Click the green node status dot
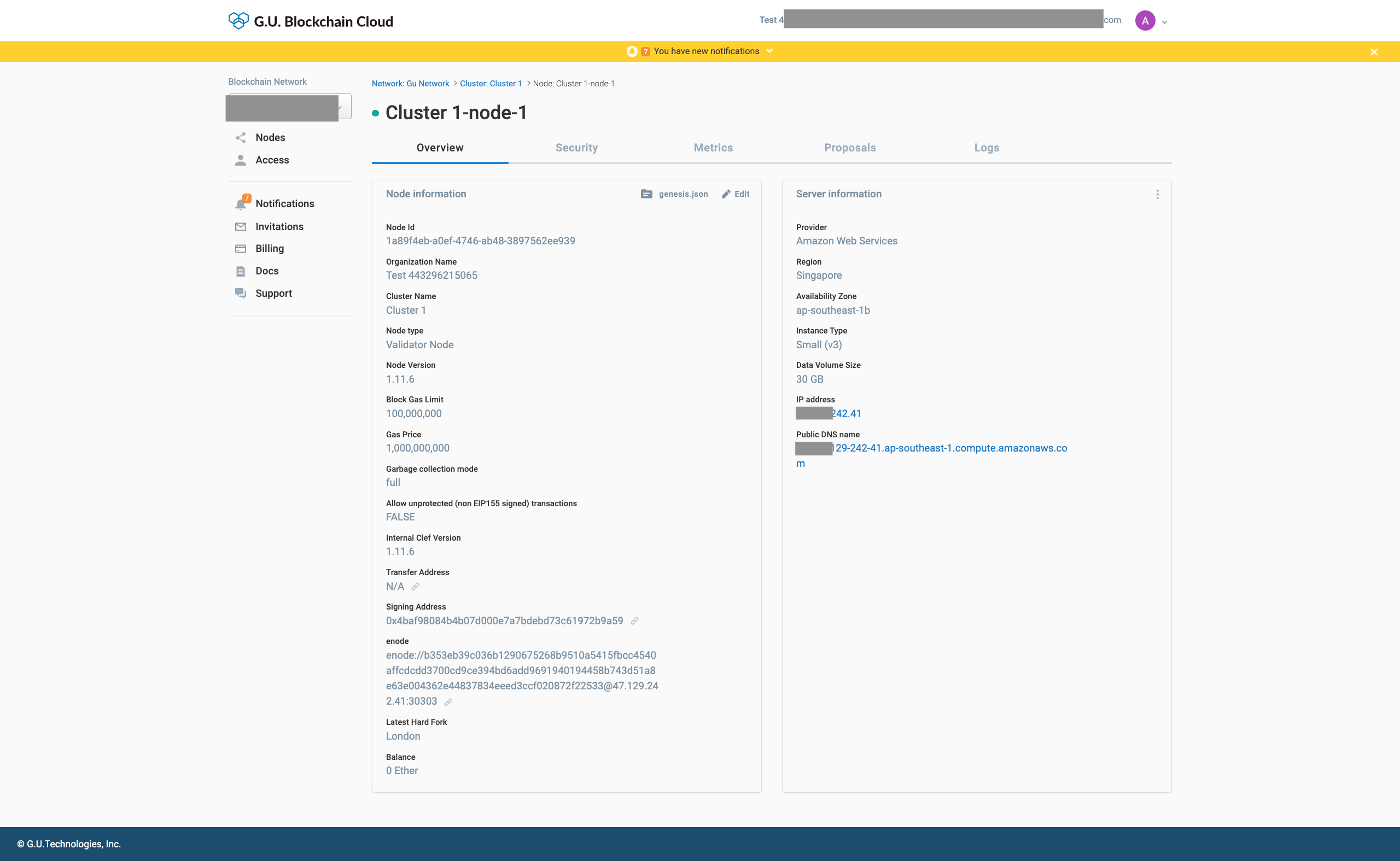1400x861 pixels. click(375, 113)
